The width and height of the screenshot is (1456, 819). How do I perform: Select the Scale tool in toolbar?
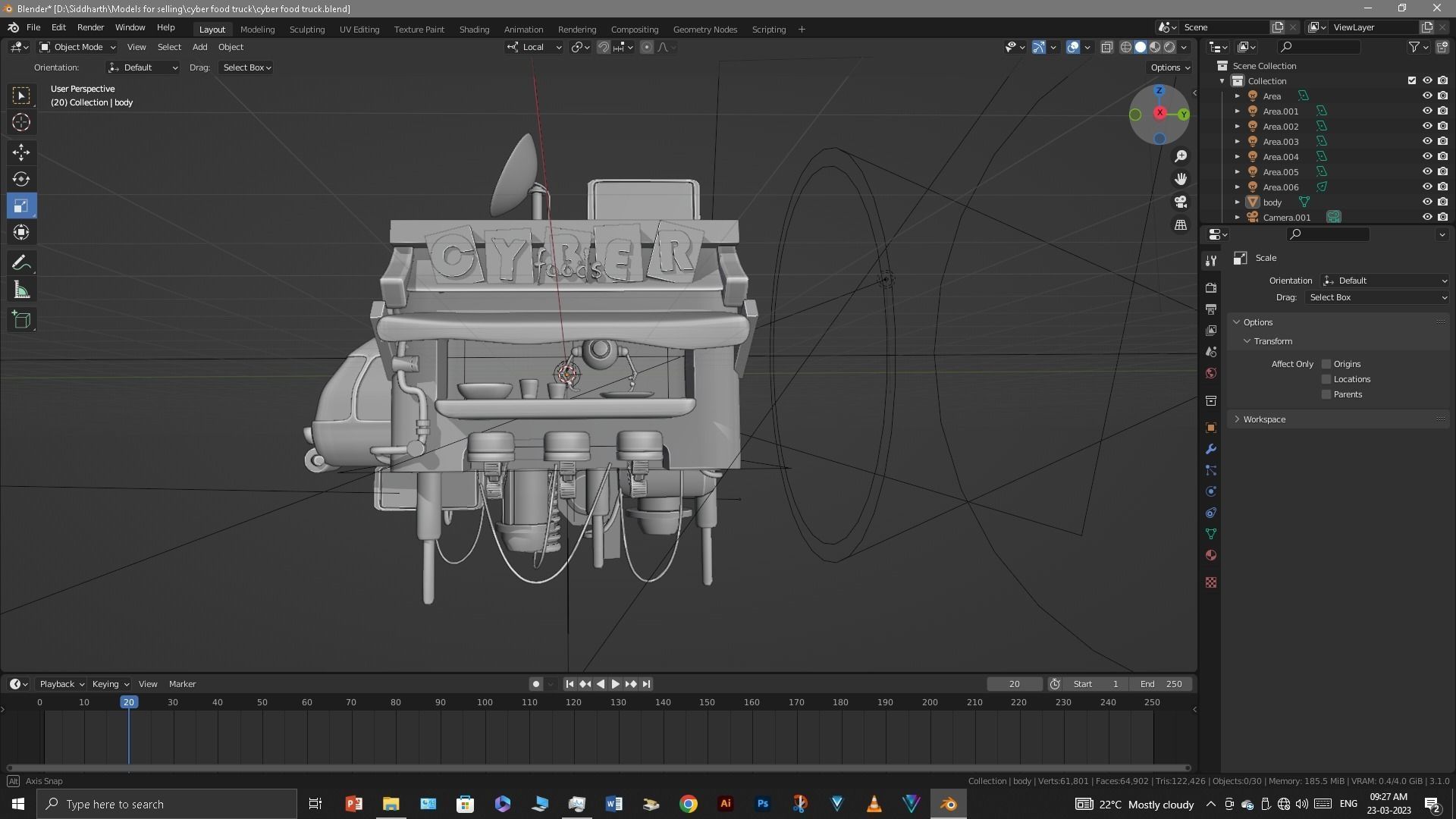21,206
